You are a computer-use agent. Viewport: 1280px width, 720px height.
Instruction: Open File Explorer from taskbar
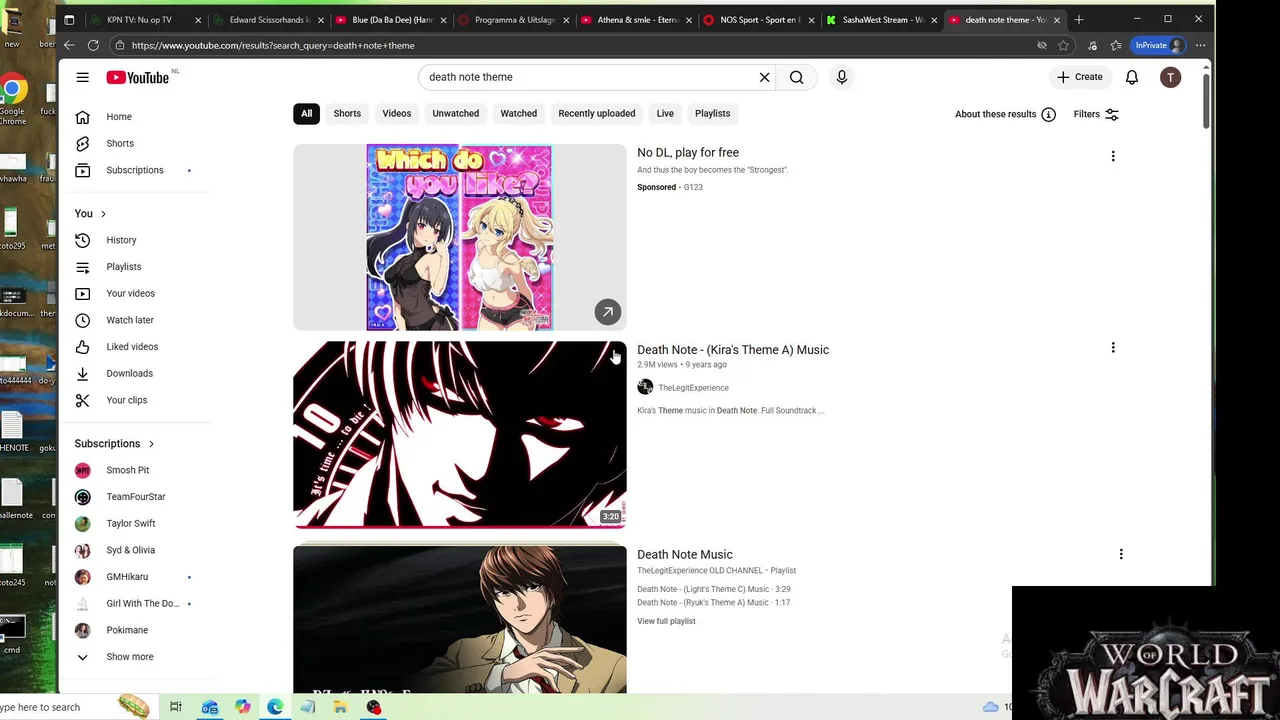click(x=340, y=707)
